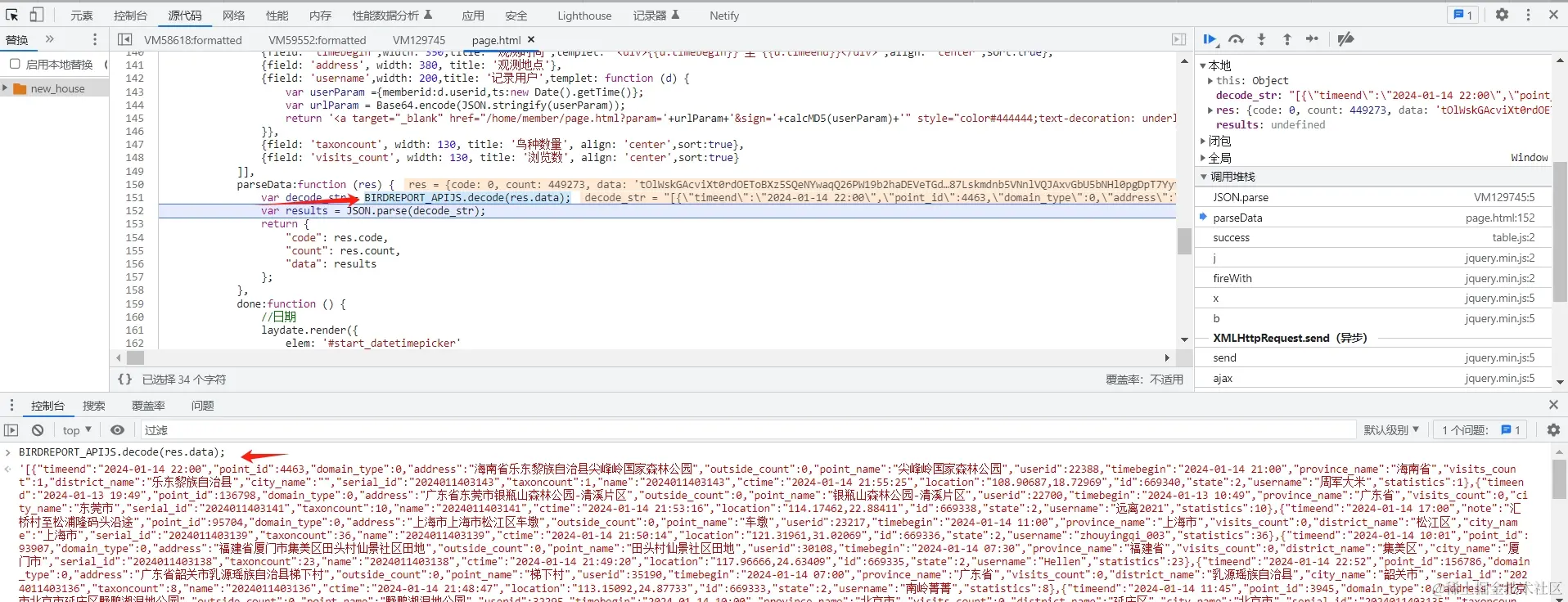
Task: Open the DevTools customize menu (three dots)
Action: (1527, 15)
